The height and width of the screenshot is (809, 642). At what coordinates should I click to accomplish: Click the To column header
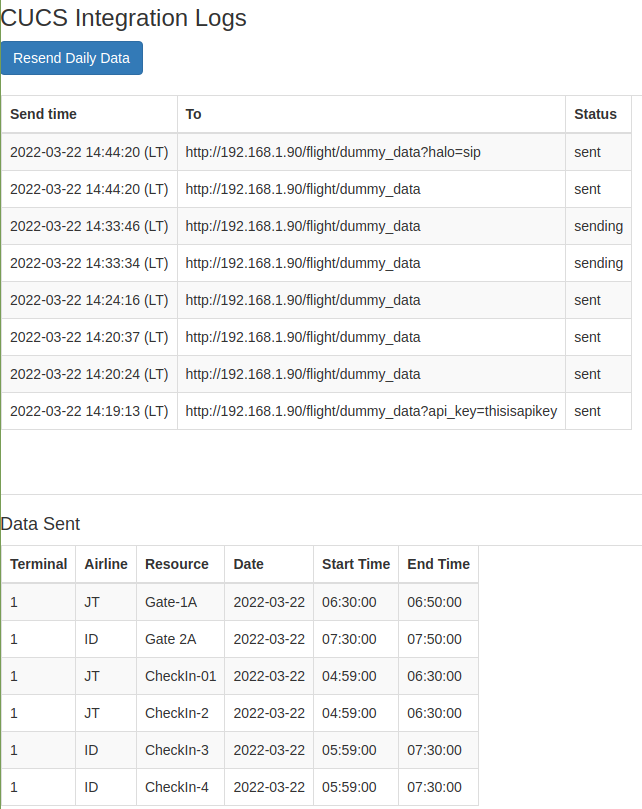192,114
